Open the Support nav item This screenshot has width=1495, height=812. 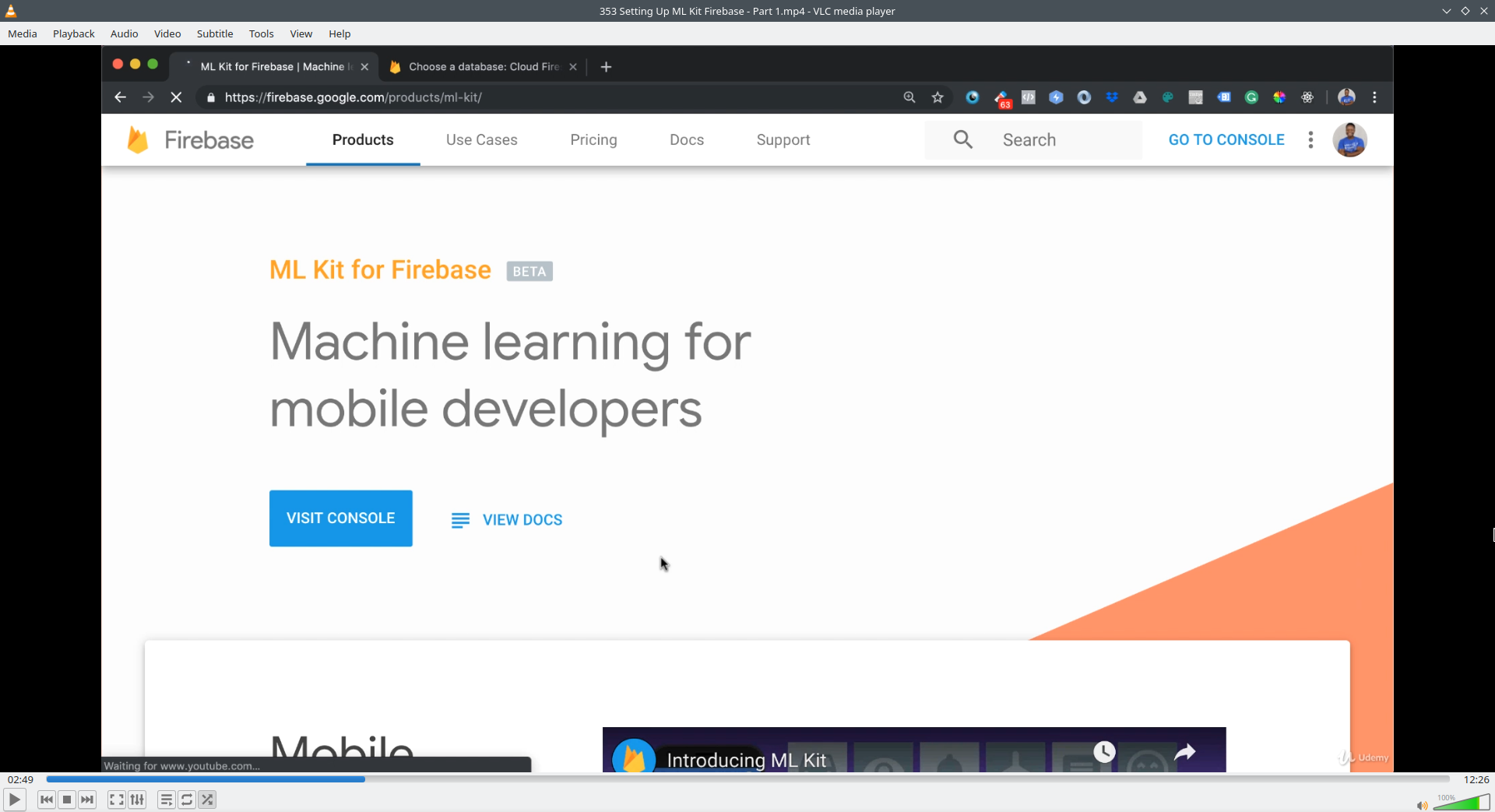click(x=783, y=140)
